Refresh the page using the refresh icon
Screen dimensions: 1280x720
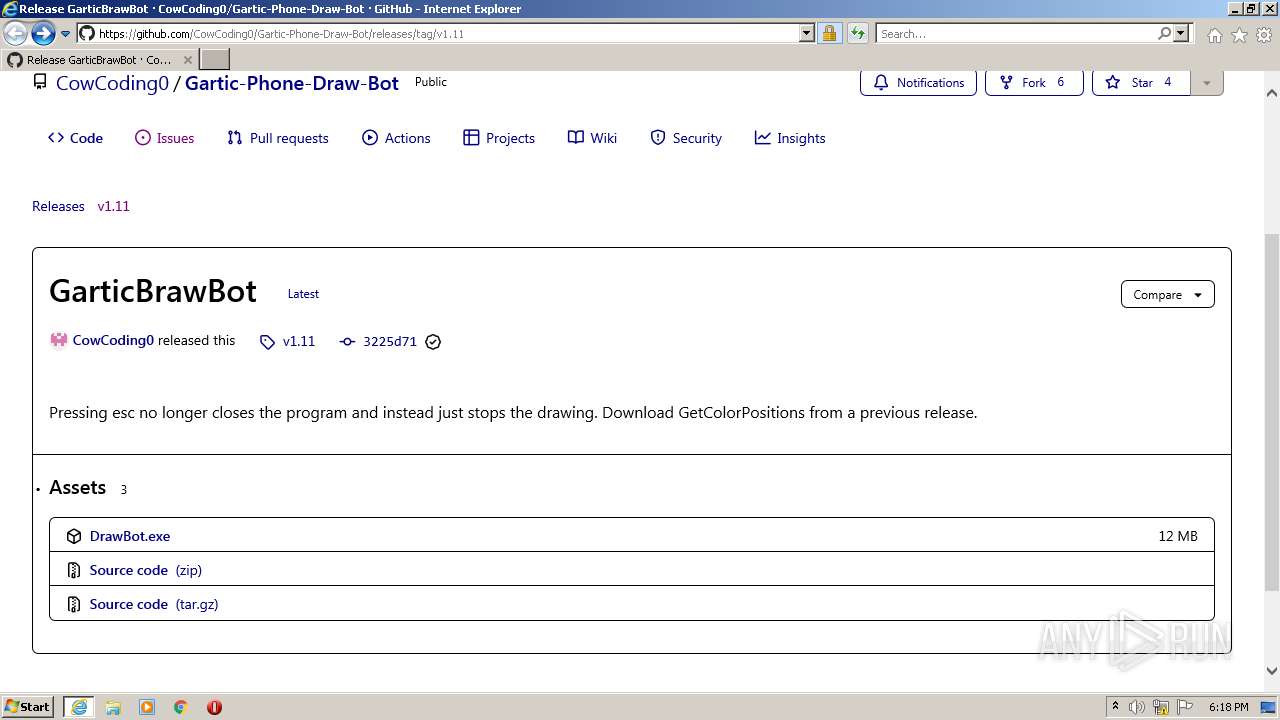click(858, 33)
